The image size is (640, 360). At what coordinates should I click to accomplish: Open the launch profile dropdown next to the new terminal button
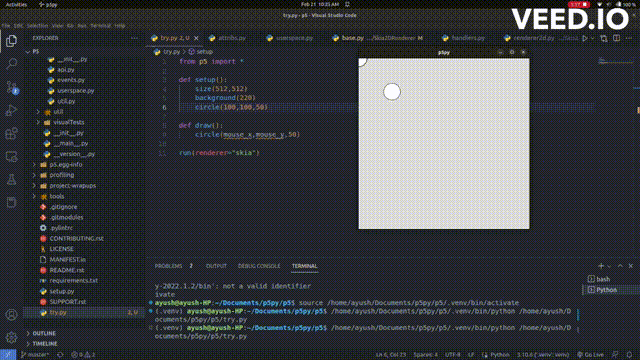click(609, 267)
